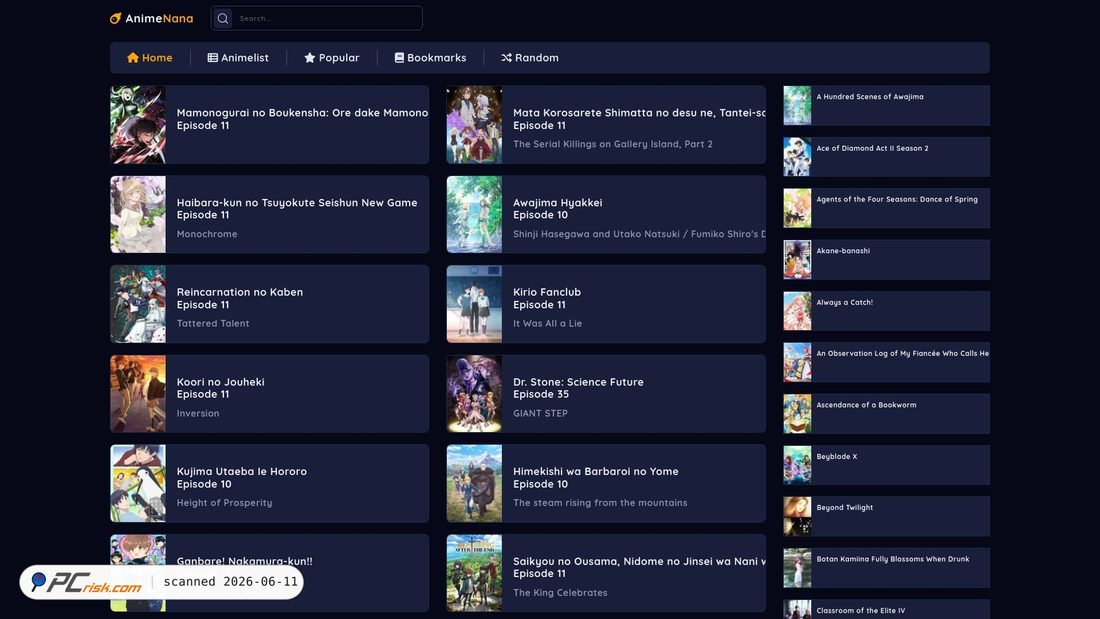Click the 'Monochrome' episode subtitle
The height and width of the screenshot is (619, 1100).
click(207, 234)
